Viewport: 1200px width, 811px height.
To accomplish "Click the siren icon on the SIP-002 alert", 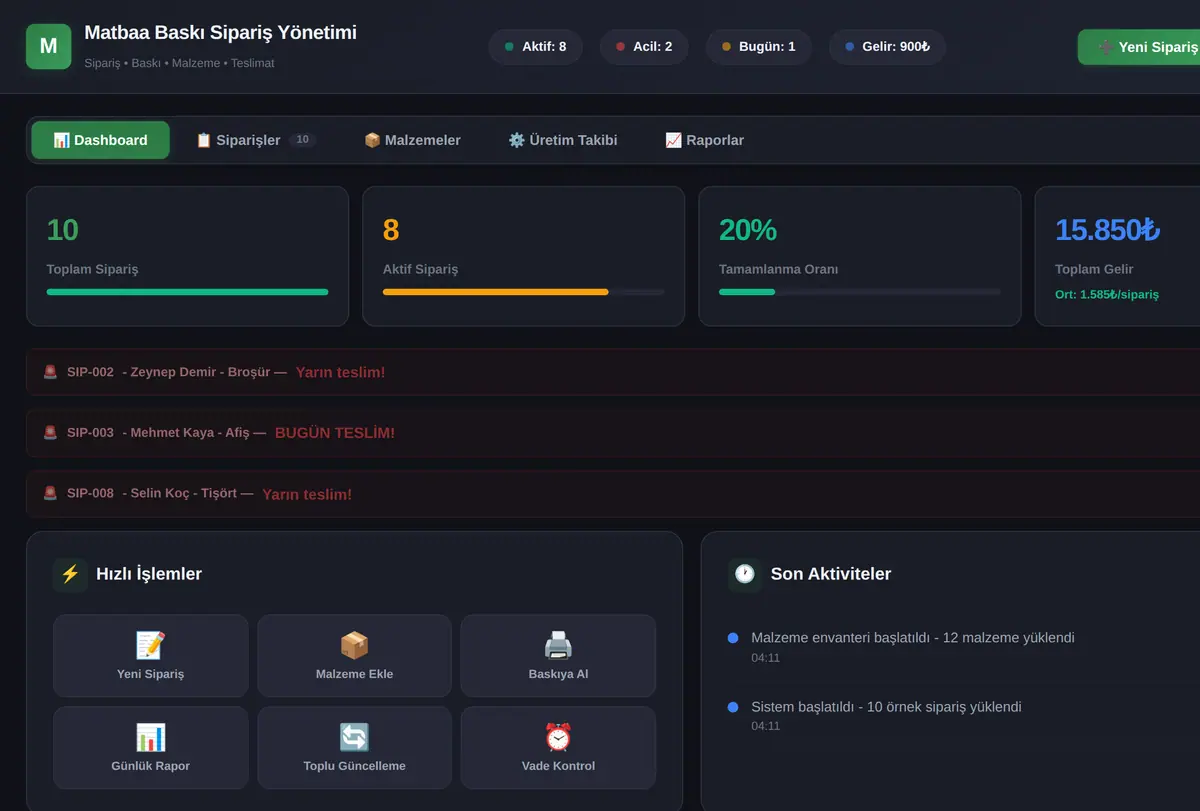I will [50, 372].
